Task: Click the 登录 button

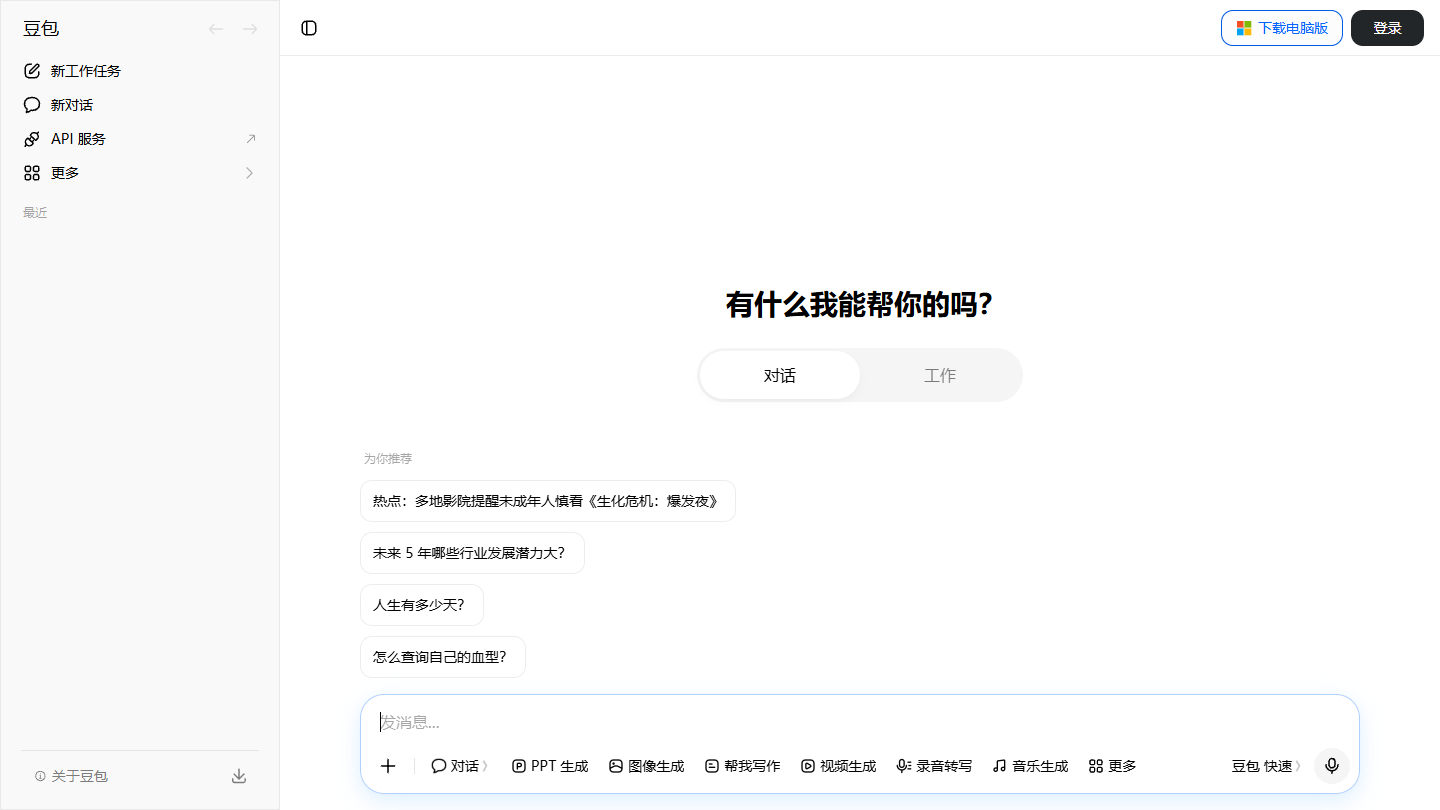Action: point(1387,28)
